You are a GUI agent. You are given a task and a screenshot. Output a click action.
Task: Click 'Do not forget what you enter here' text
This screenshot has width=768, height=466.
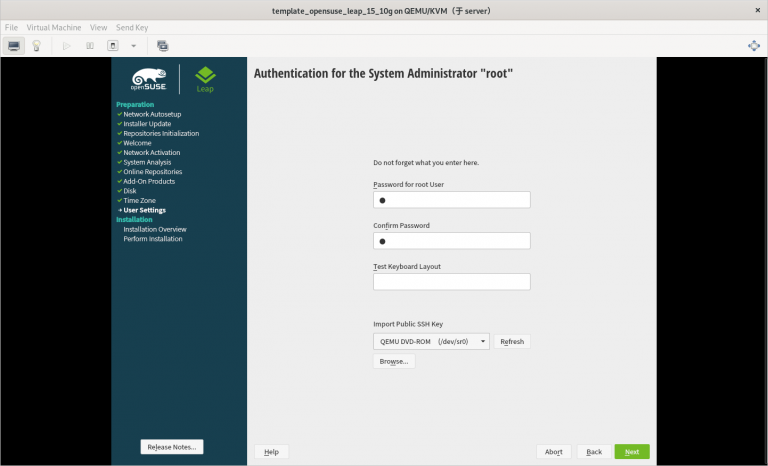[426, 163]
